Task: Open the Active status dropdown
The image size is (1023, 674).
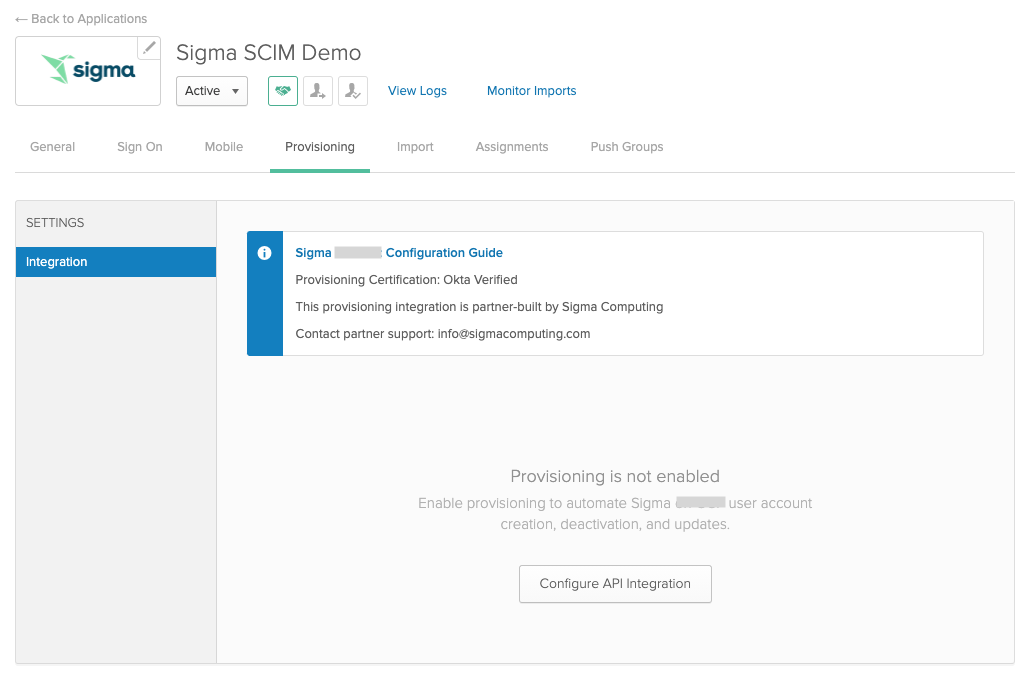Action: click(212, 91)
